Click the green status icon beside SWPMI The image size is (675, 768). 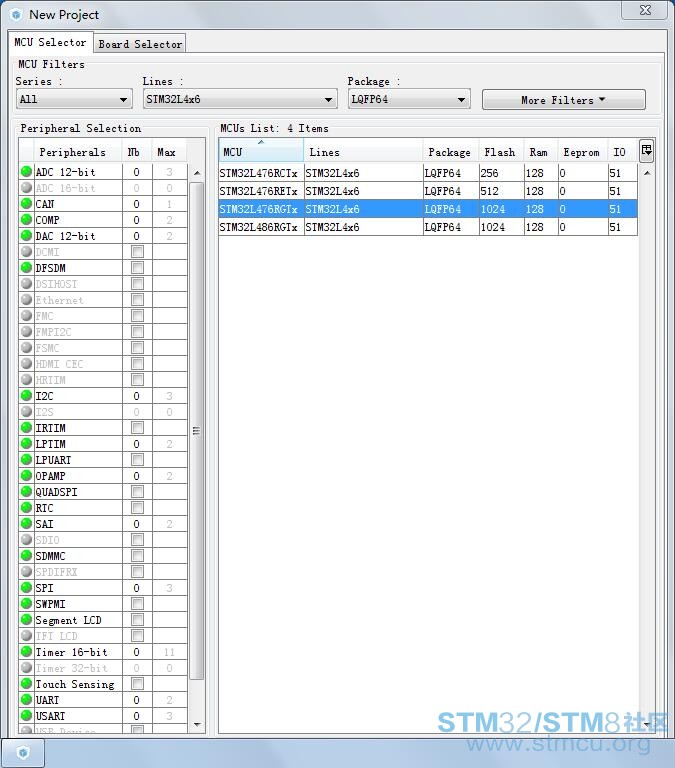coord(26,604)
